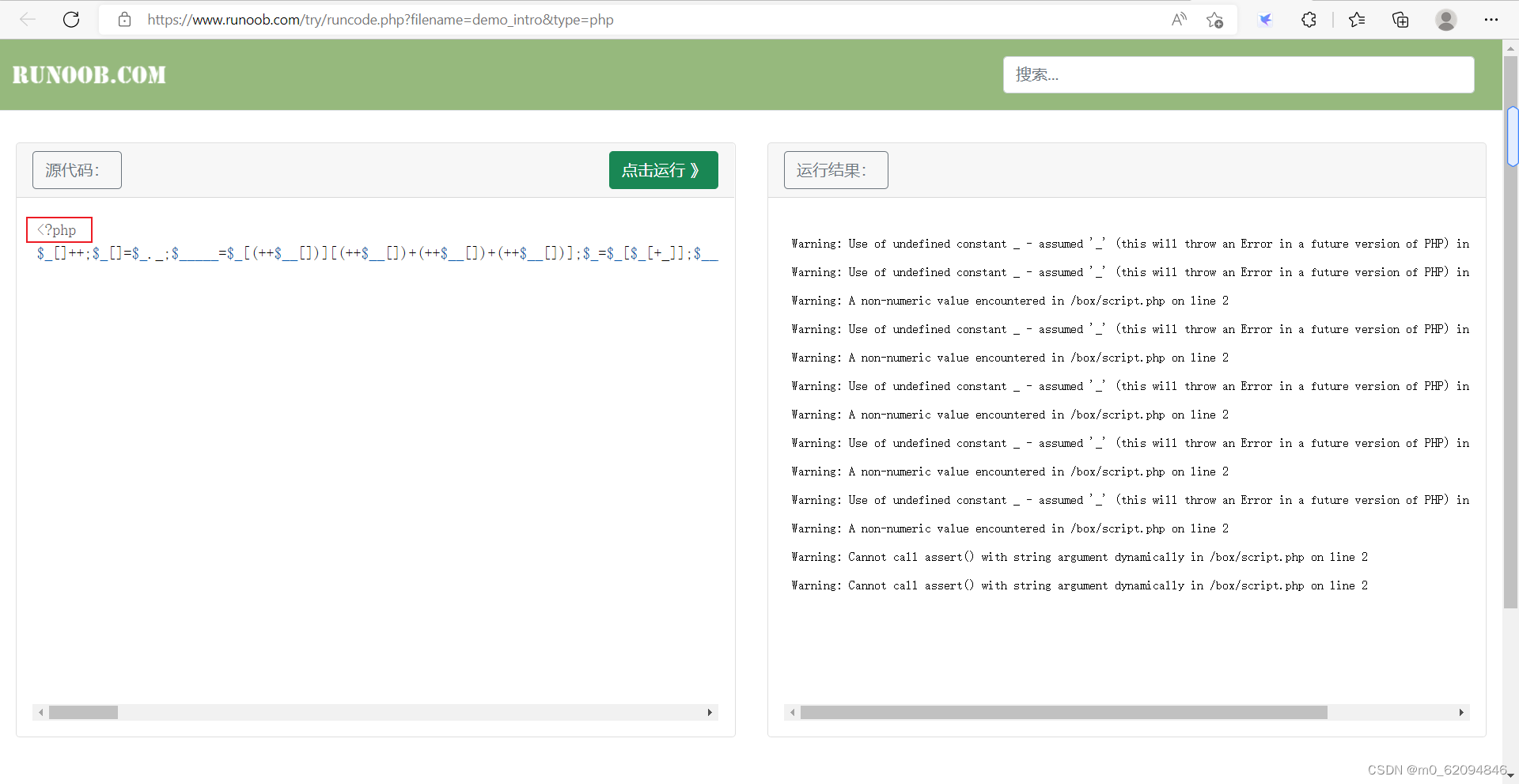Viewport: 1519px width, 784px height.
Task: Open the Favorites list icon
Action: (1357, 20)
